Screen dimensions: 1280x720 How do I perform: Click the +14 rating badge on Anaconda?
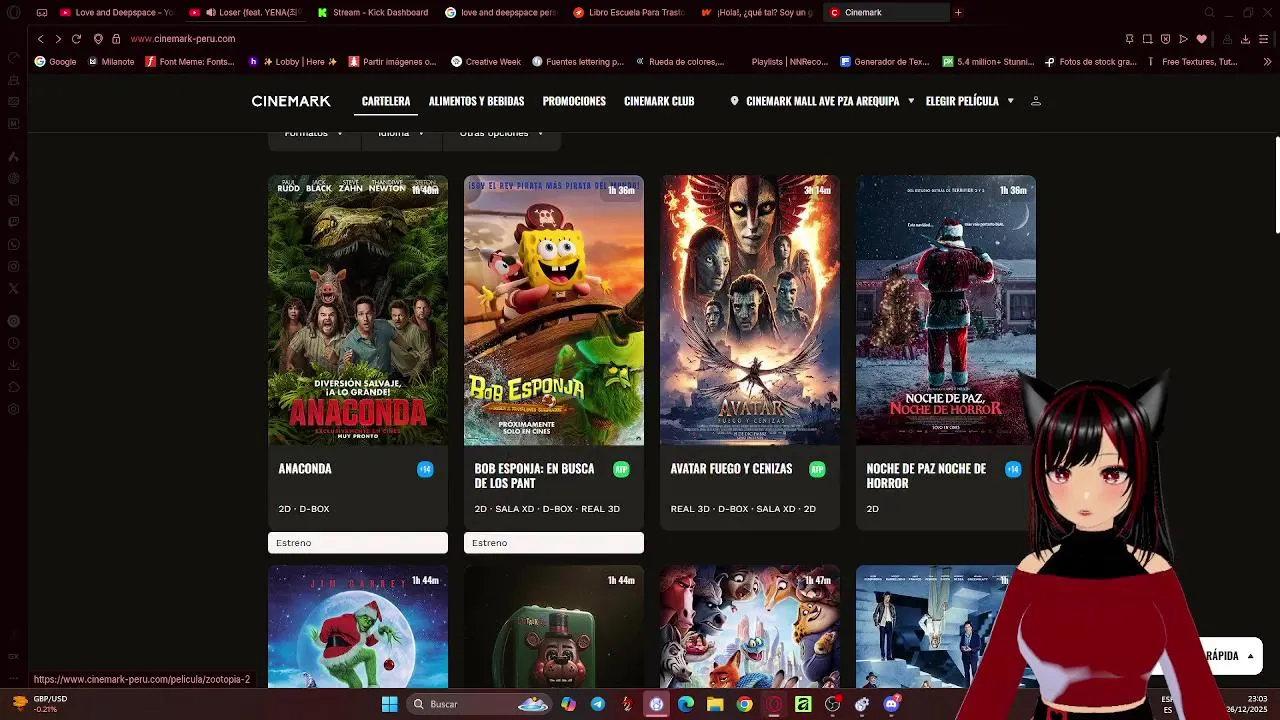(x=425, y=469)
